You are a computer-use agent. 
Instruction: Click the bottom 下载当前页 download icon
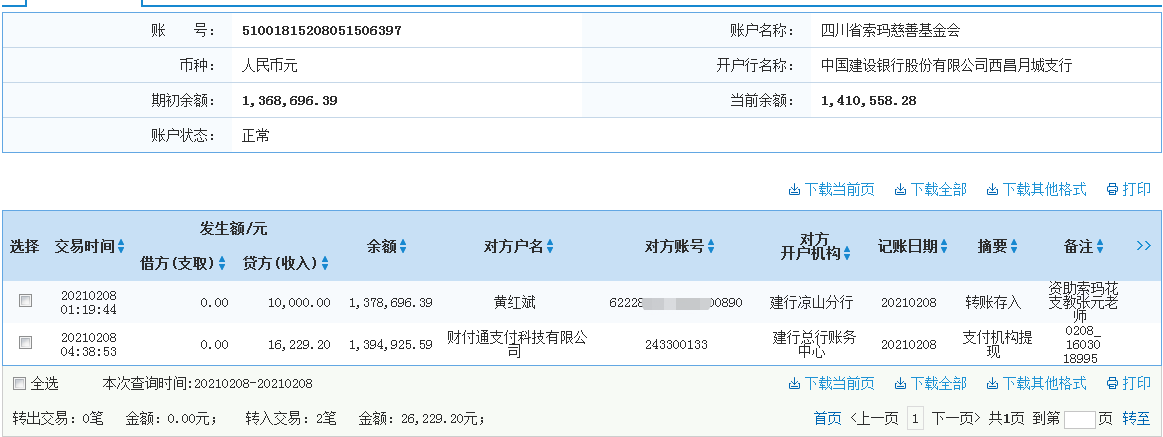pyautogui.click(x=794, y=384)
